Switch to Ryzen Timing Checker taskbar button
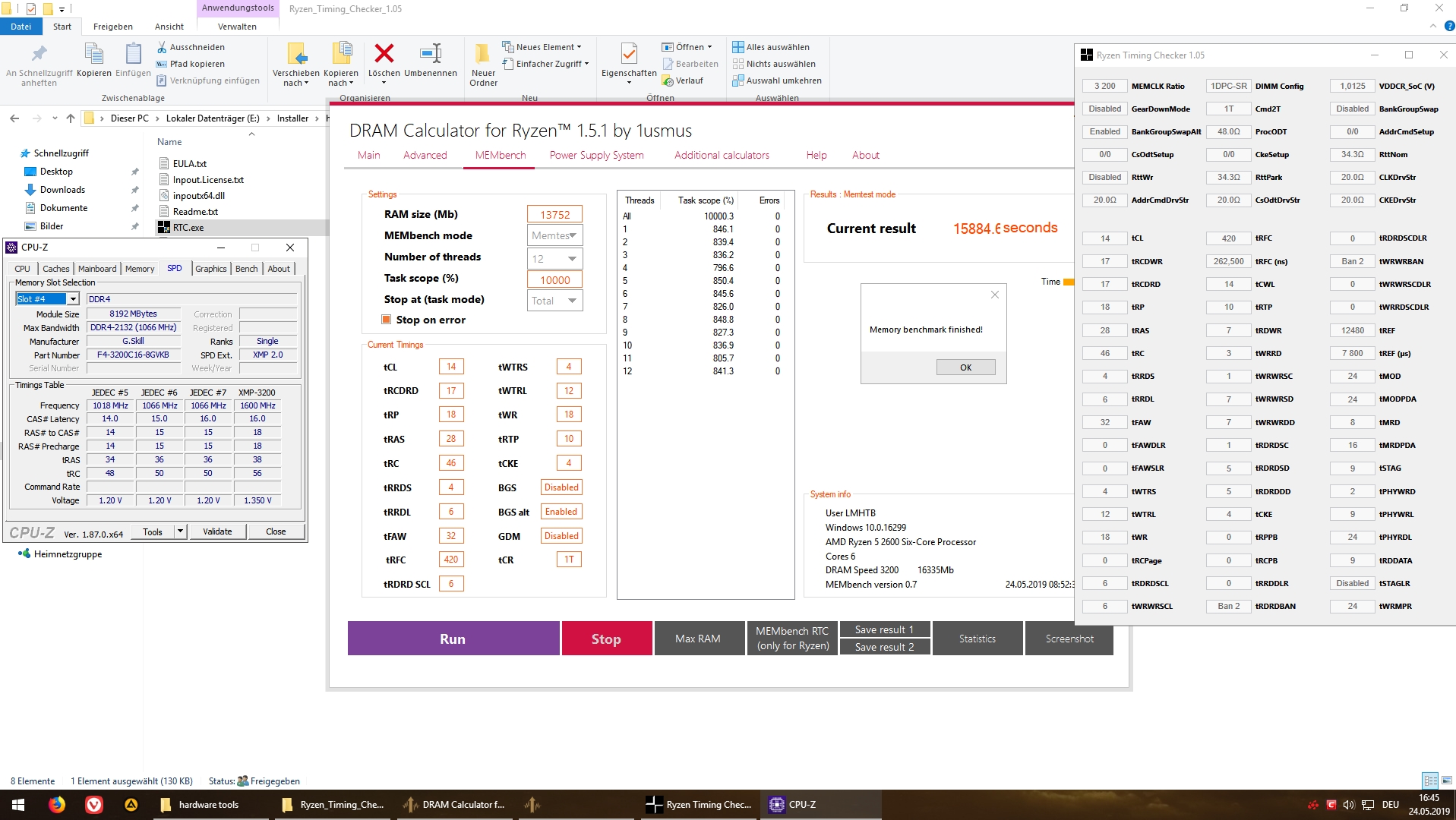This screenshot has width=1456, height=820. click(x=699, y=805)
